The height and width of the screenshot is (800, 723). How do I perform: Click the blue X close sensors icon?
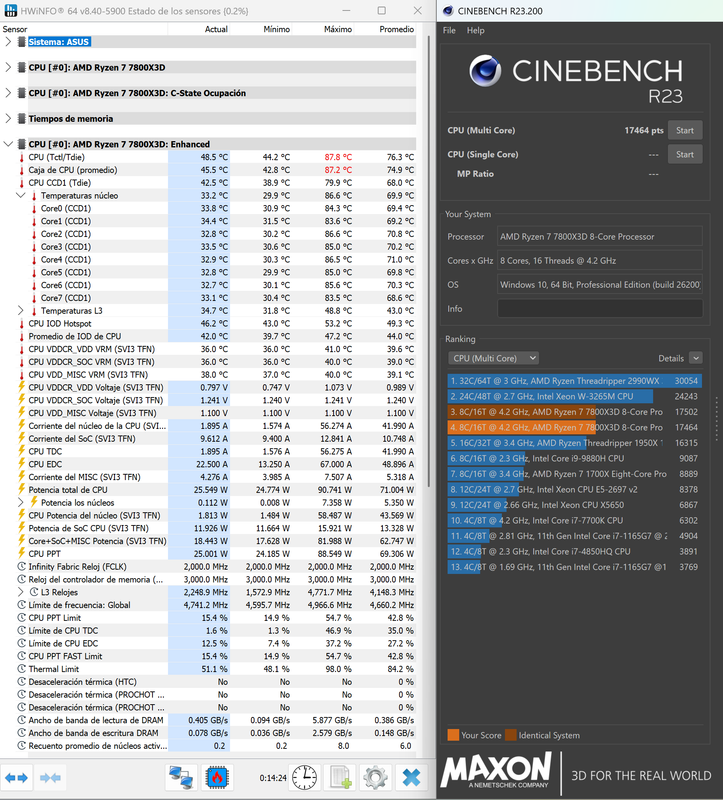click(x=411, y=778)
